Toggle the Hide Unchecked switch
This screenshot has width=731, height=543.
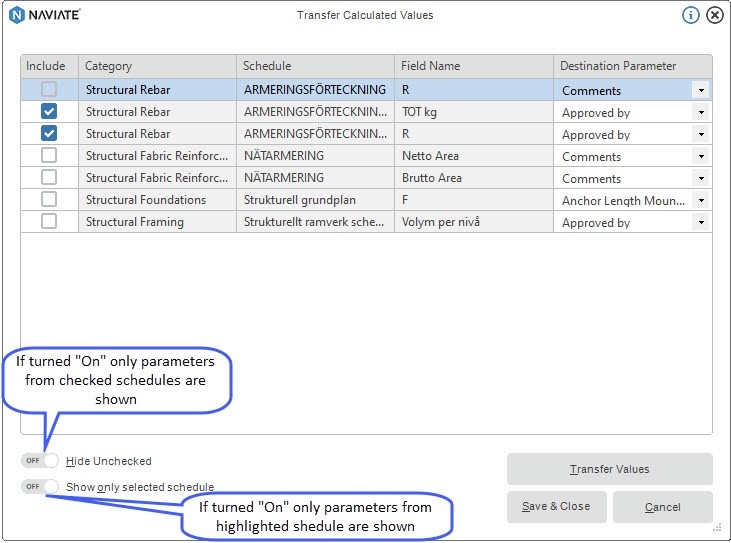[42, 461]
